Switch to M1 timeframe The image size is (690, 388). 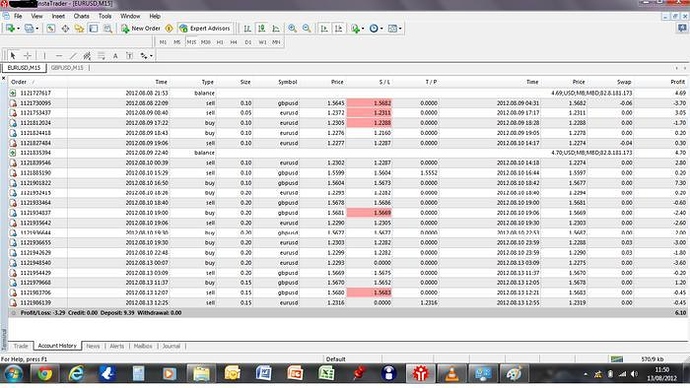[x=163, y=42]
